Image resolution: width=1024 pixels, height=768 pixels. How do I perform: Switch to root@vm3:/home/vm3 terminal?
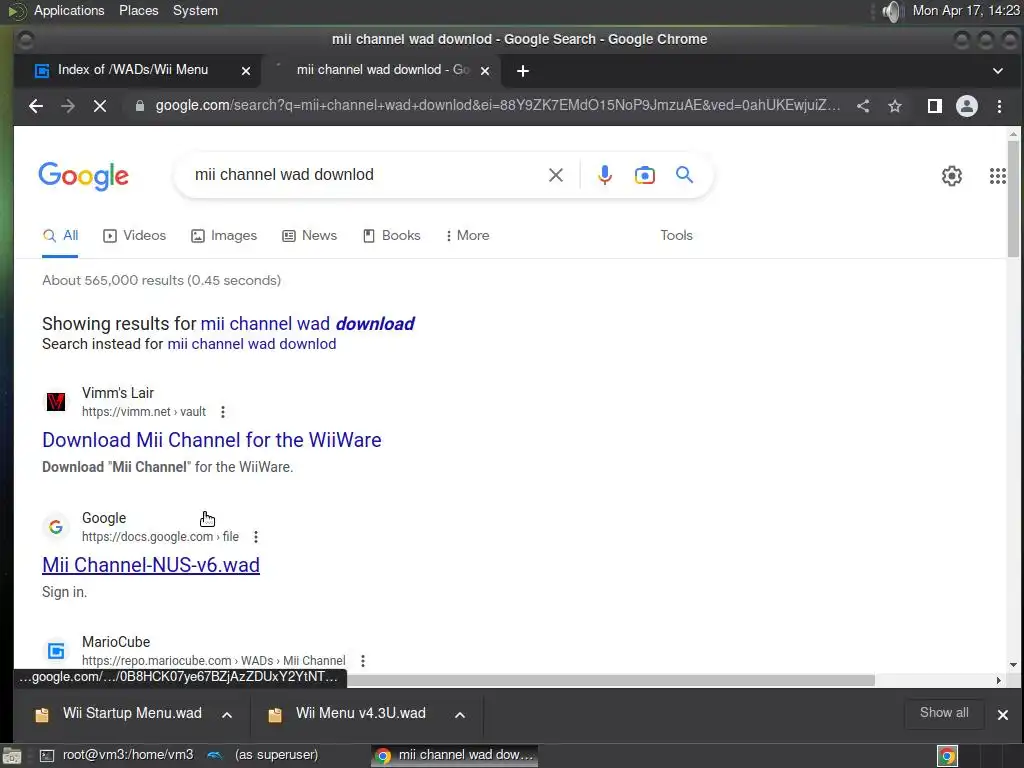(x=117, y=756)
